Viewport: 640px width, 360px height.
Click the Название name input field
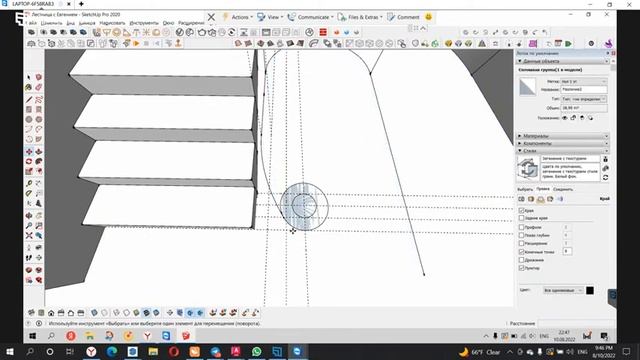(x=584, y=89)
